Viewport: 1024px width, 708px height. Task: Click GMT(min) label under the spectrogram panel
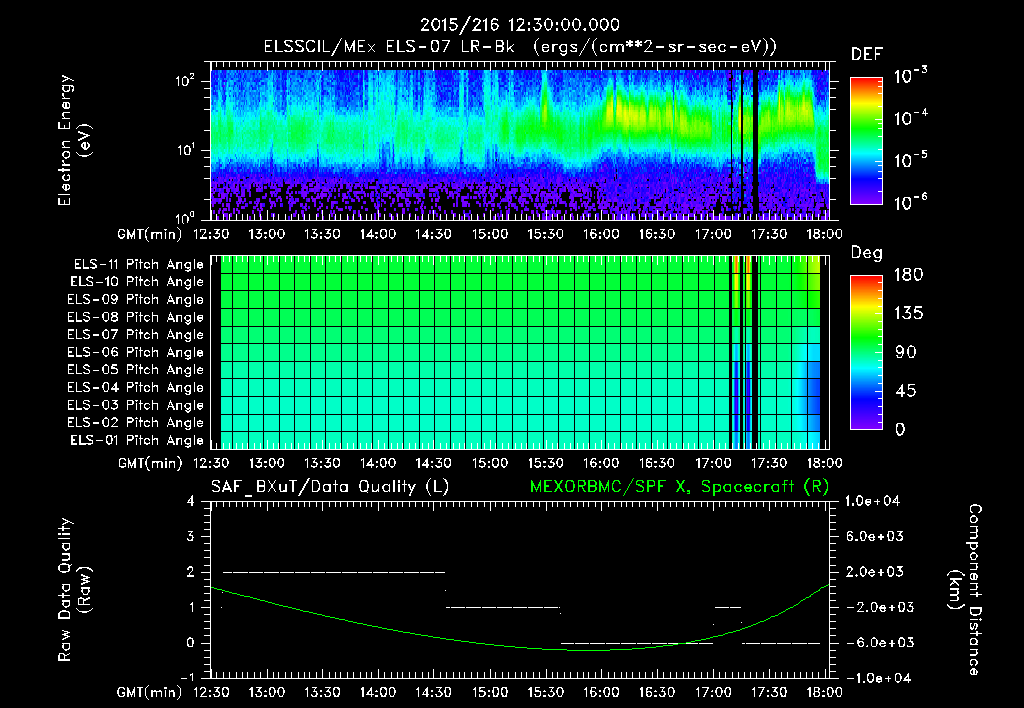[150, 234]
